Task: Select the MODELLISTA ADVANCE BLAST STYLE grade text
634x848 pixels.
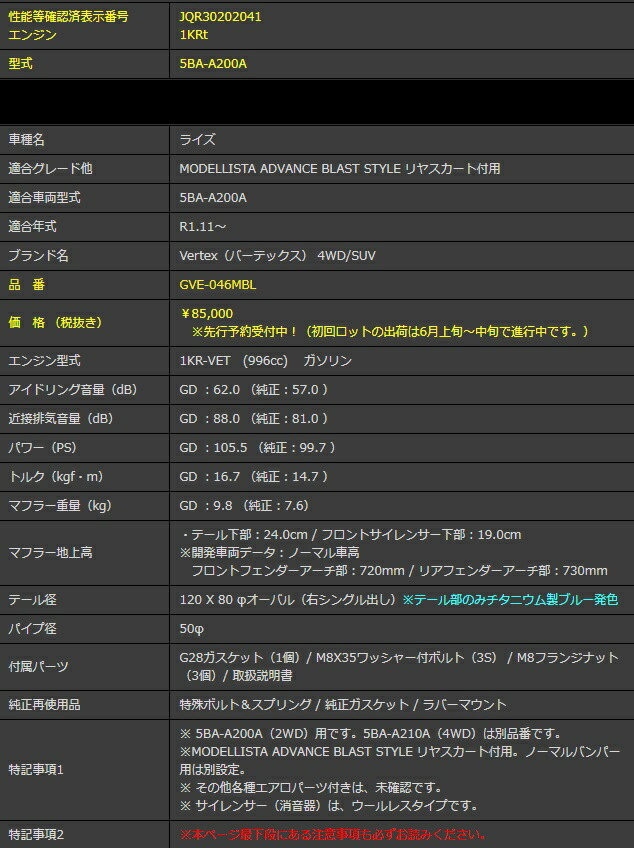Action: (x=340, y=169)
